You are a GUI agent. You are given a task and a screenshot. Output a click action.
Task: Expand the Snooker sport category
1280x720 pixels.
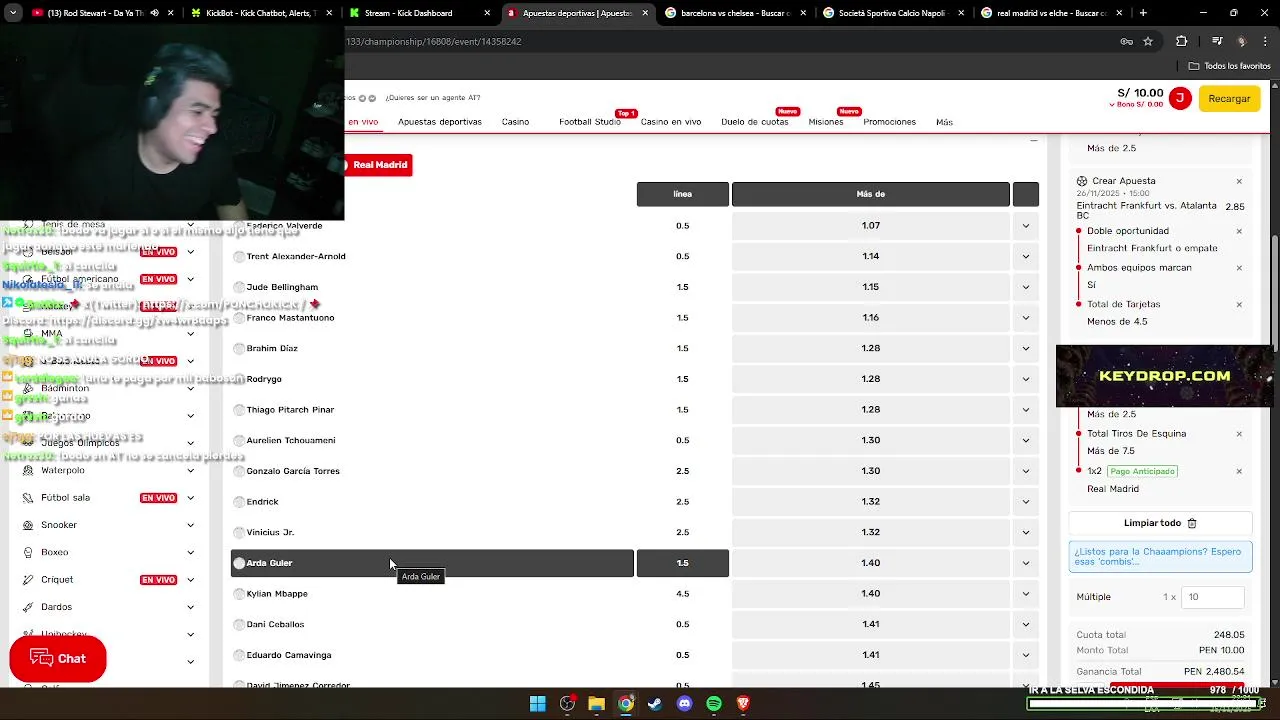pos(190,525)
